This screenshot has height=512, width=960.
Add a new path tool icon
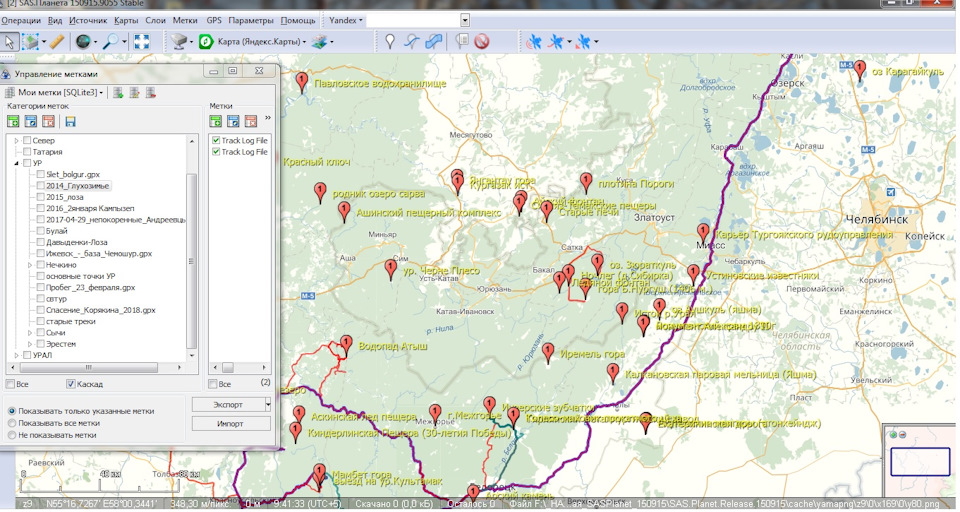tap(412, 42)
